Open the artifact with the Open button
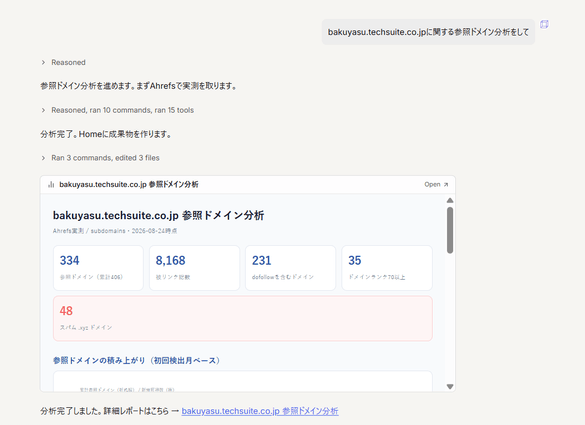 click(x=436, y=184)
